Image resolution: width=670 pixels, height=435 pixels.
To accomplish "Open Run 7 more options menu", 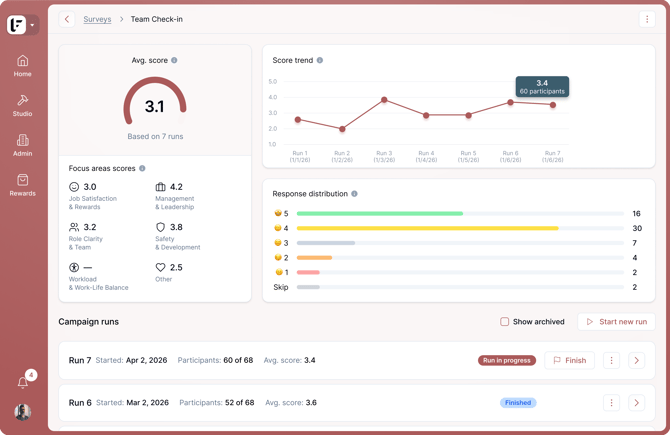I will pos(611,360).
